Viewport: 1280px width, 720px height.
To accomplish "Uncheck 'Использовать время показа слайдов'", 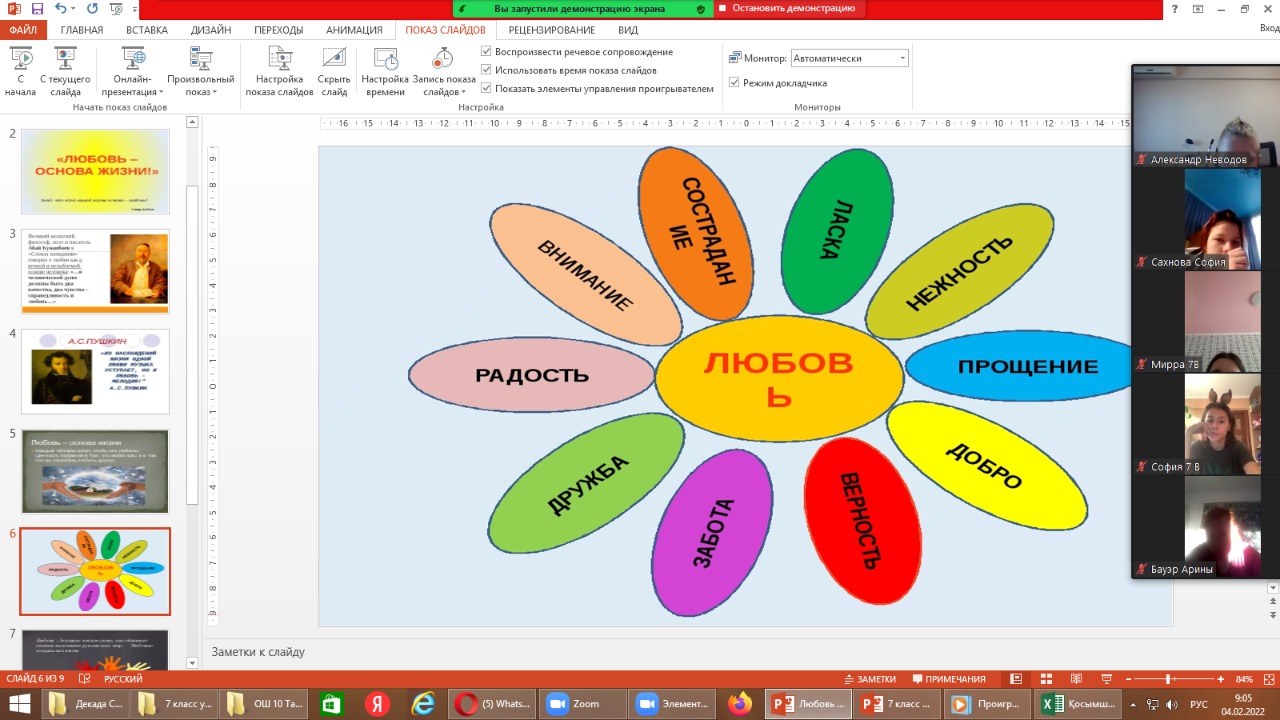I will pyautogui.click(x=486, y=70).
